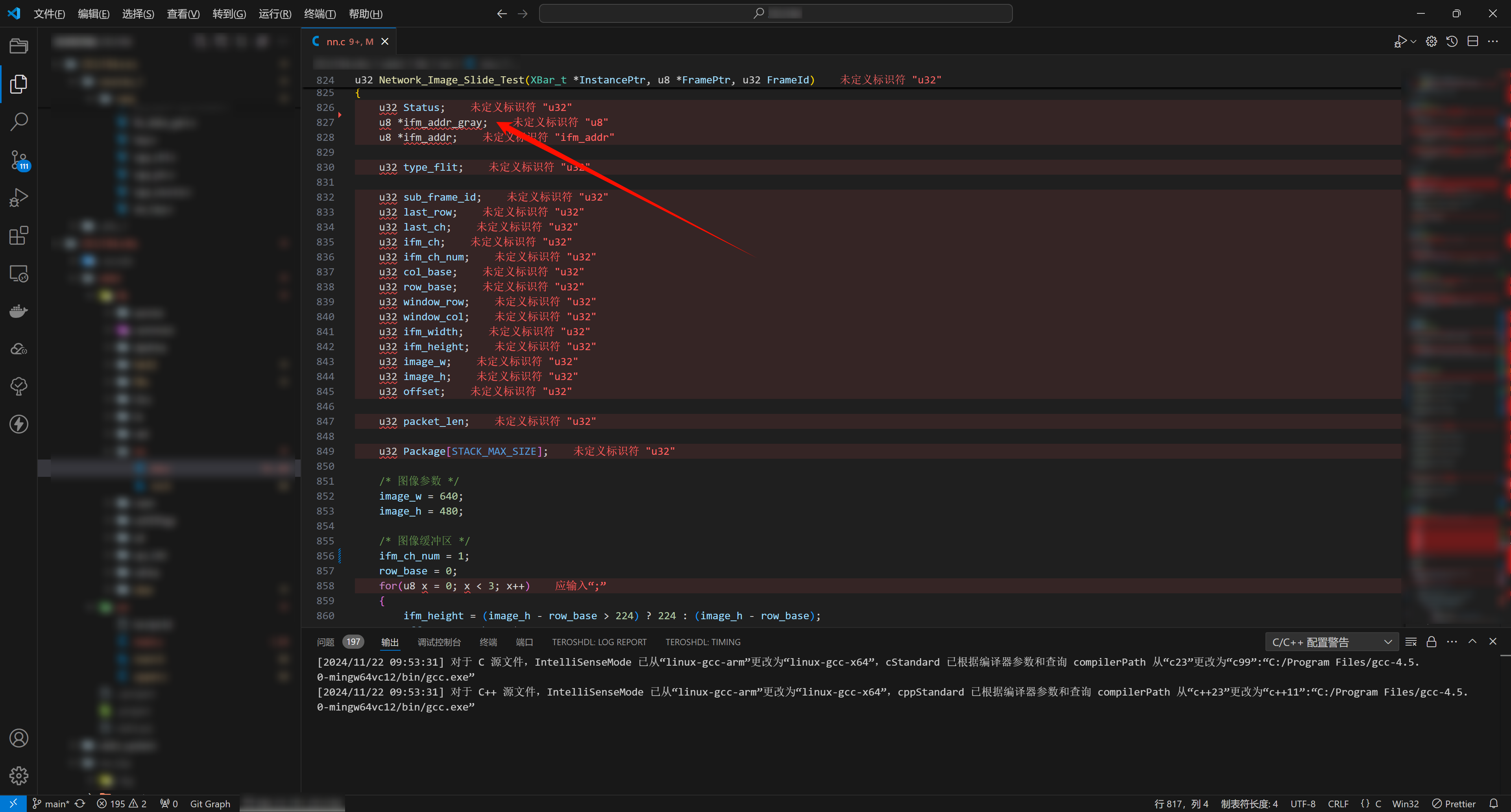
Task: Maximize the panel with chevron up
Action: [x=1472, y=641]
